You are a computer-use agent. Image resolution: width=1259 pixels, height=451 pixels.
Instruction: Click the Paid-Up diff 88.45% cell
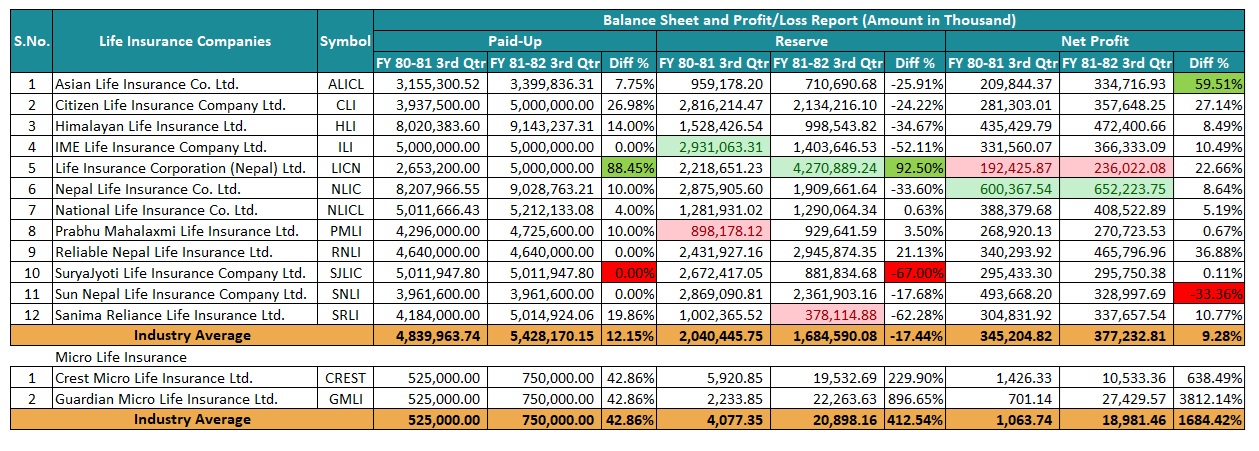628,167
